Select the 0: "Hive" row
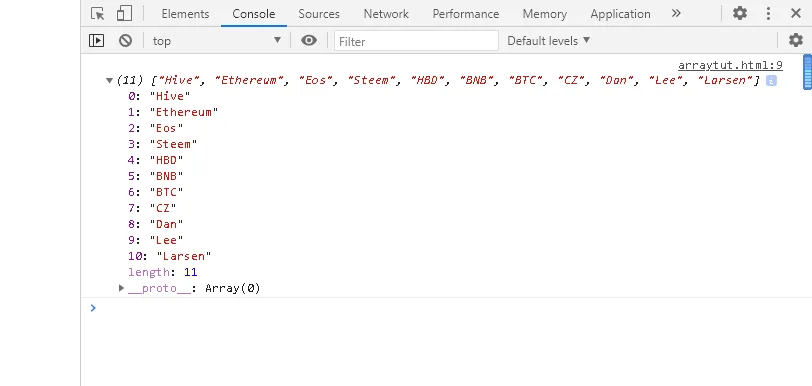The image size is (812, 386). [160, 96]
